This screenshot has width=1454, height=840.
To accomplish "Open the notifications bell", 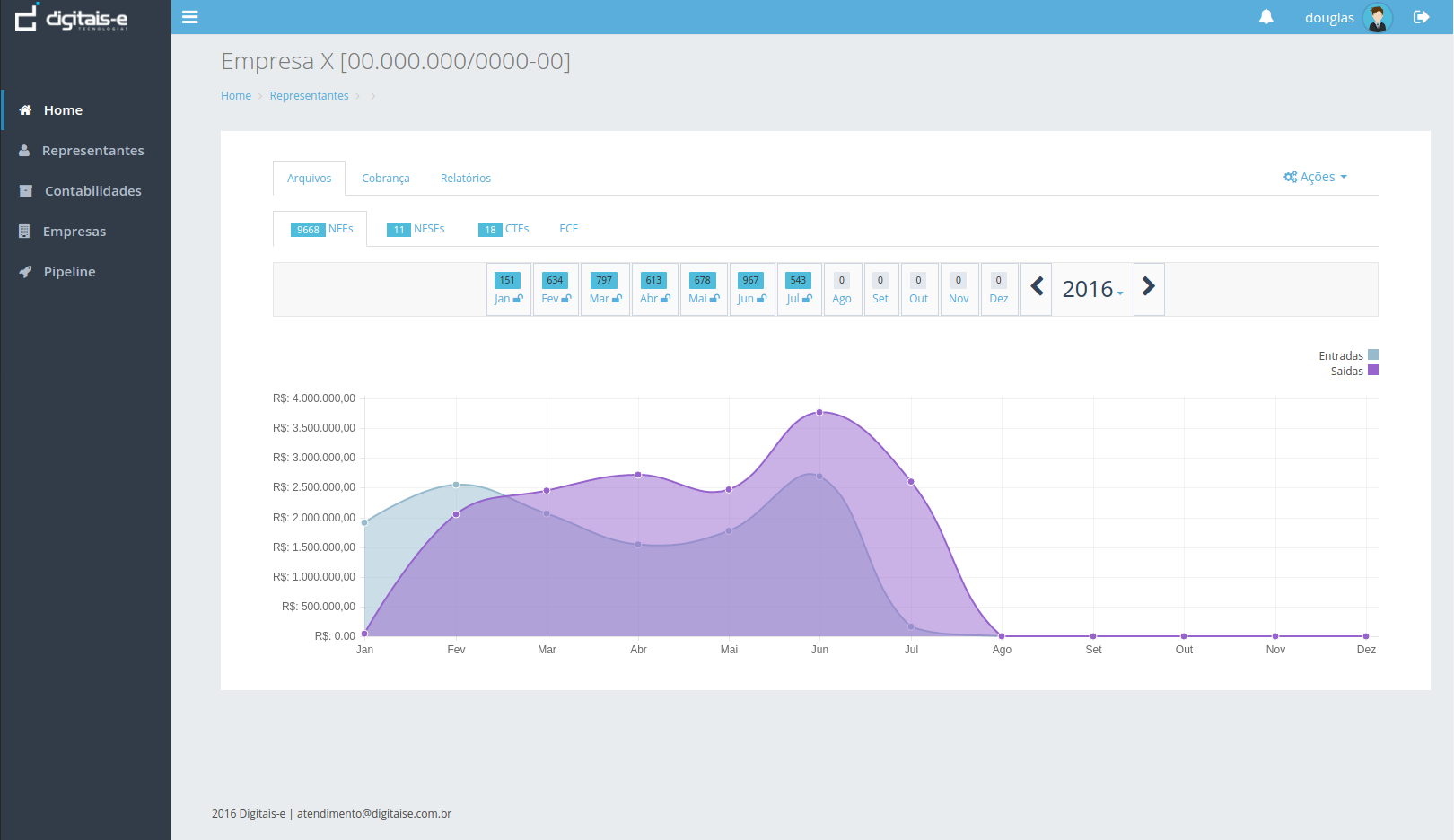I will pyautogui.click(x=1266, y=17).
